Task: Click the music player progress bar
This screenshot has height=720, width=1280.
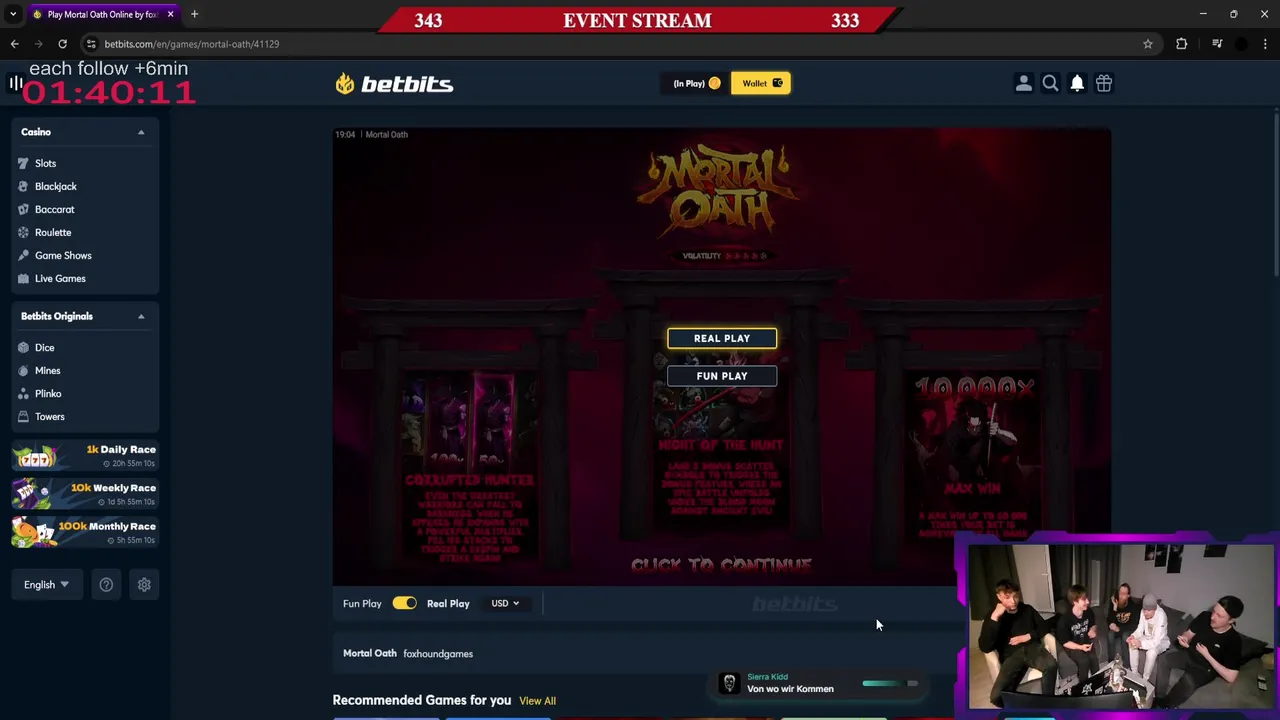Action: 890,684
